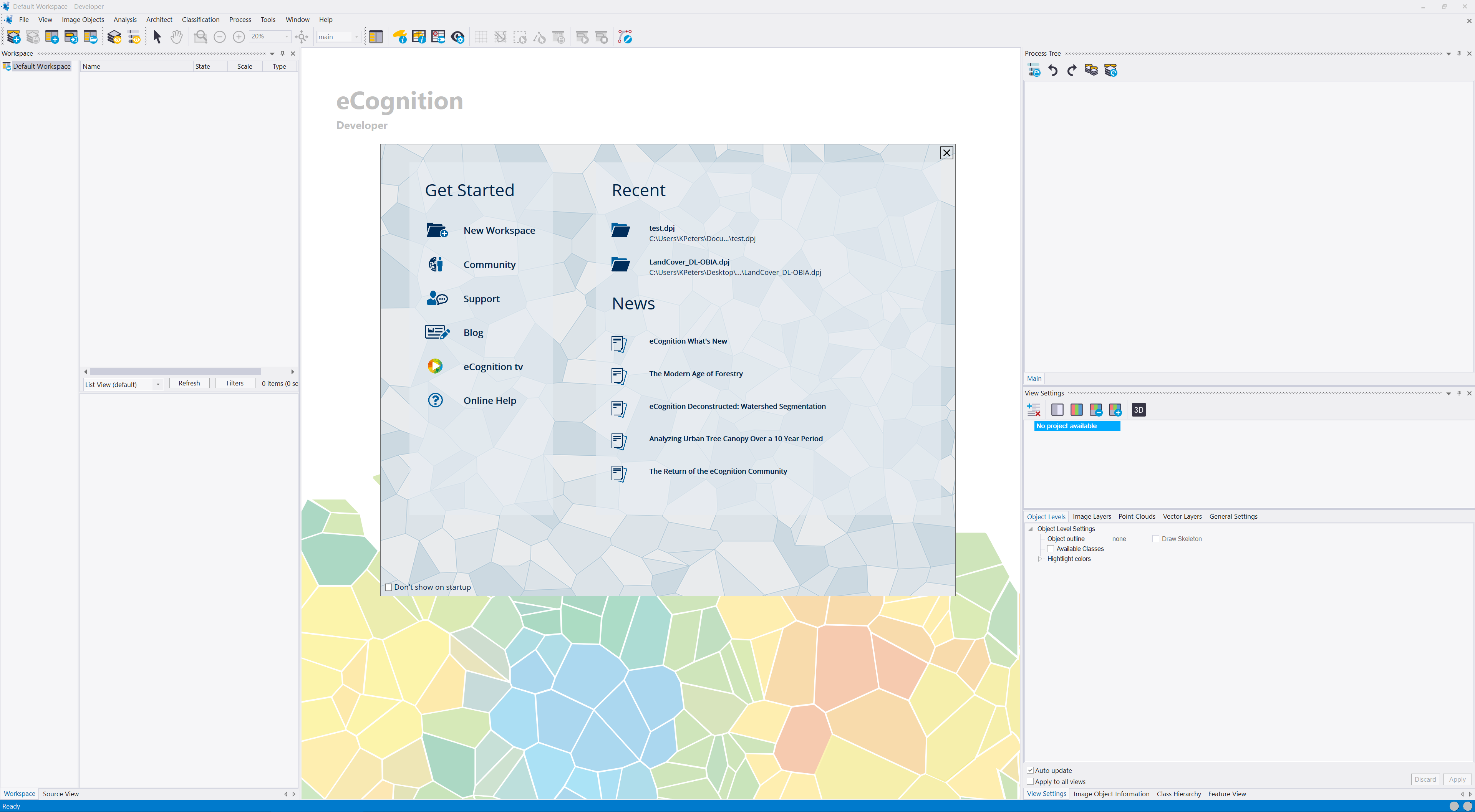
Task: Click the Refresh button
Action: tap(189, 384)
